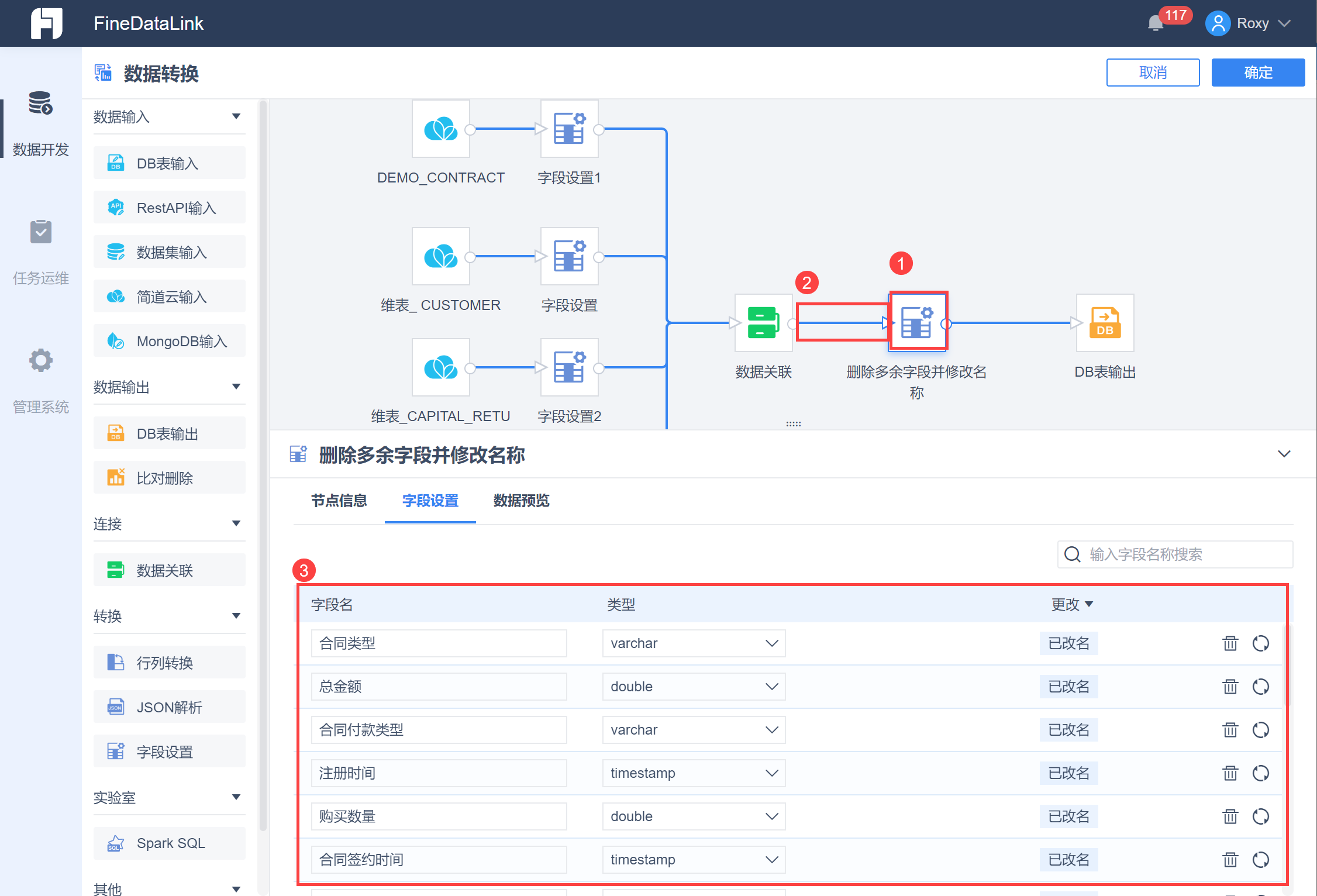
Task: Click the DEMO_CONTRACT input node icon
Action: pyautogui.click(x=441, y=129)
